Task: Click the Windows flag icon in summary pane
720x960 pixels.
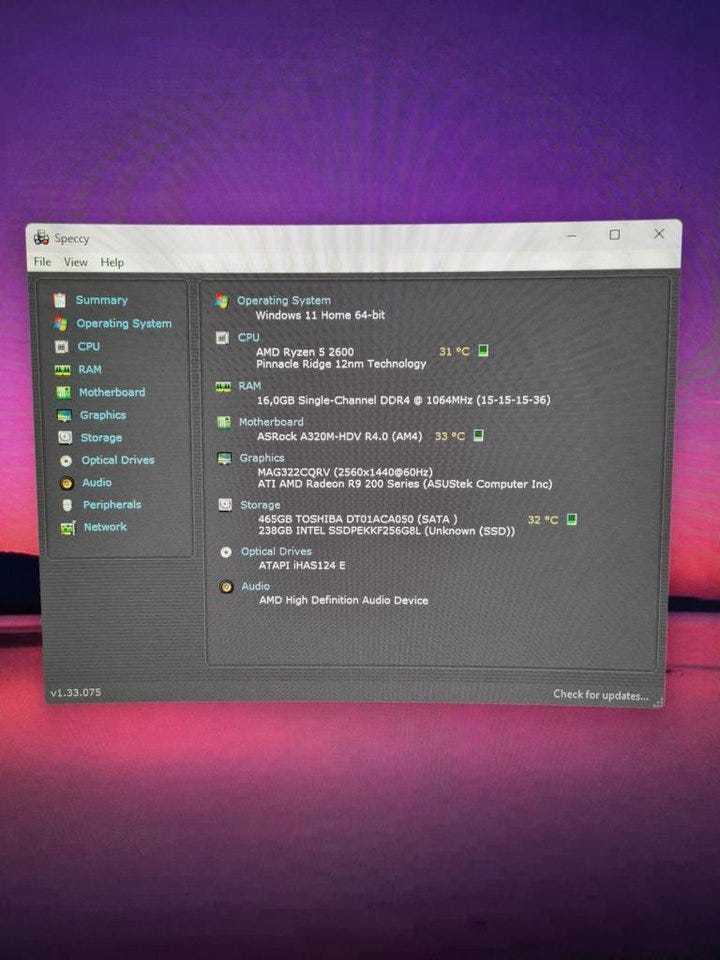Action: click(221, 300)
